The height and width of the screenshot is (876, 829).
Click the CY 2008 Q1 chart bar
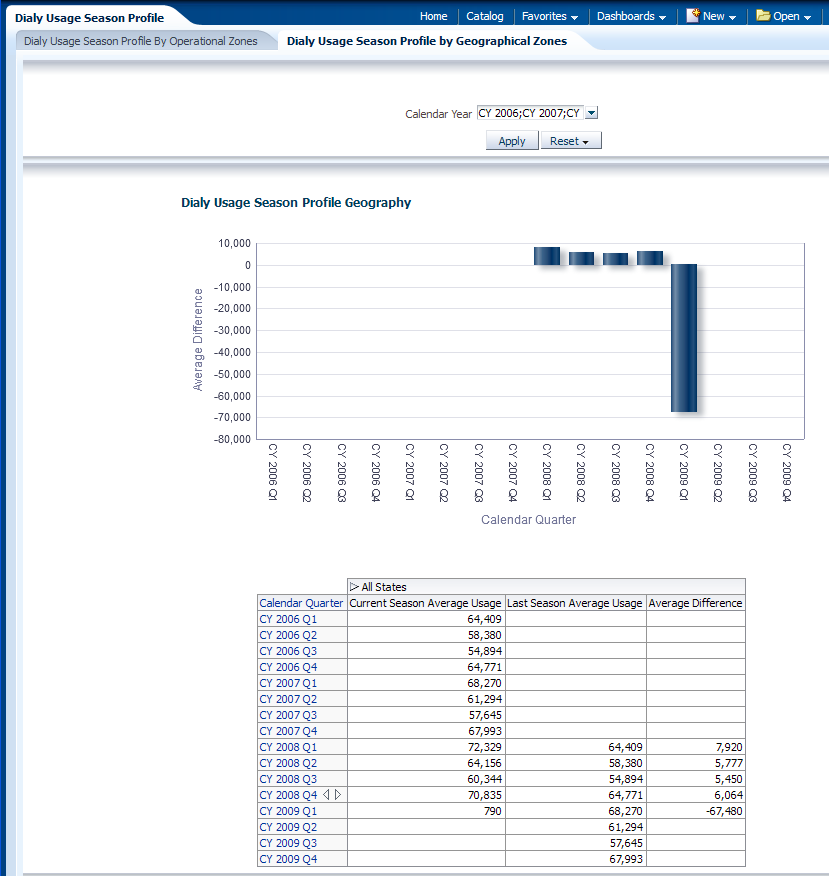tap(547, 256)
